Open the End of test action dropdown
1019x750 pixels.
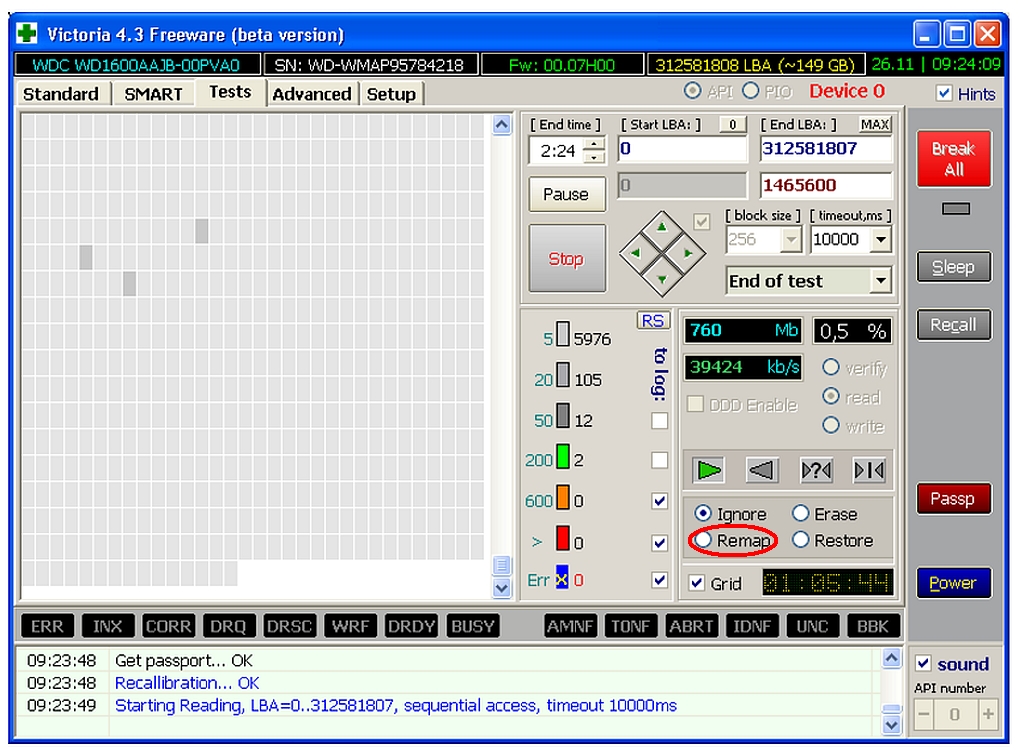[881, 281]
